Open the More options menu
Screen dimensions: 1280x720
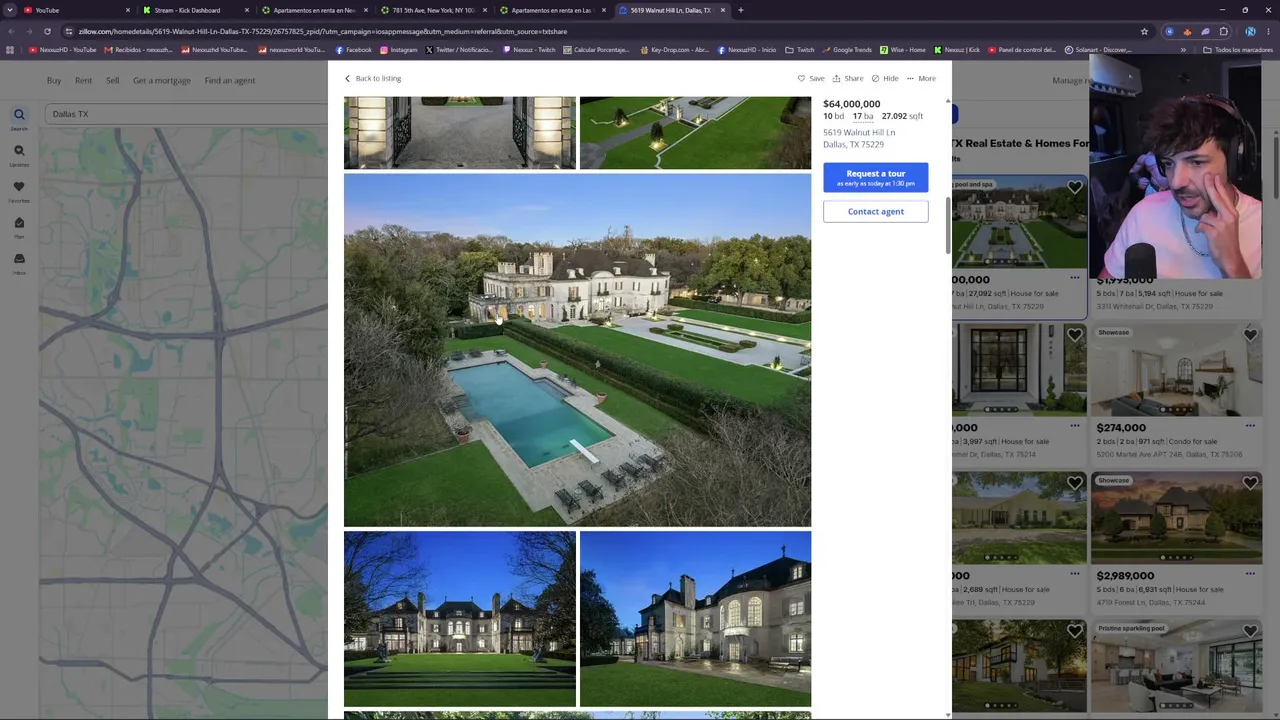tap(921, 78)
